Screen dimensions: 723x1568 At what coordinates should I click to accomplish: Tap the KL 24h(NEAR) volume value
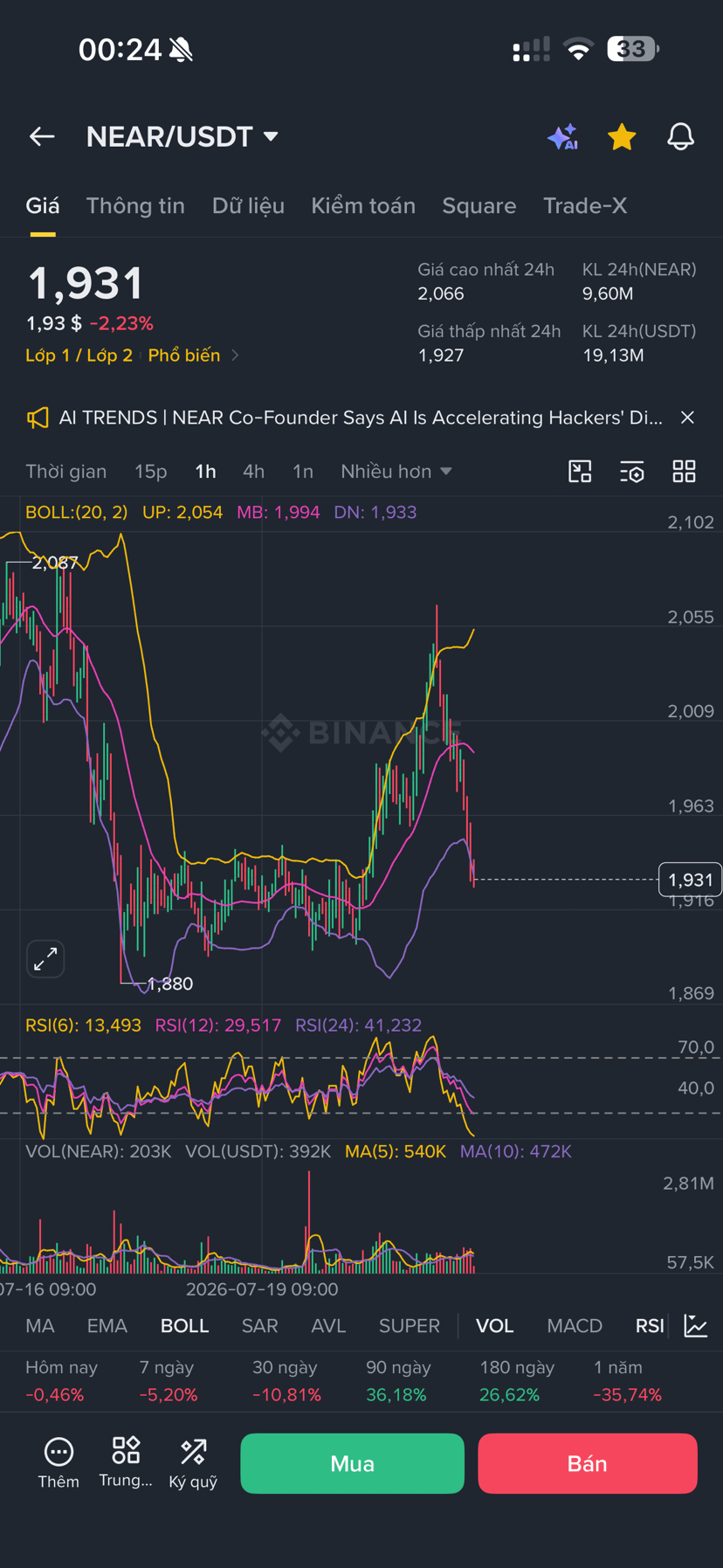(x=608, y=294)
